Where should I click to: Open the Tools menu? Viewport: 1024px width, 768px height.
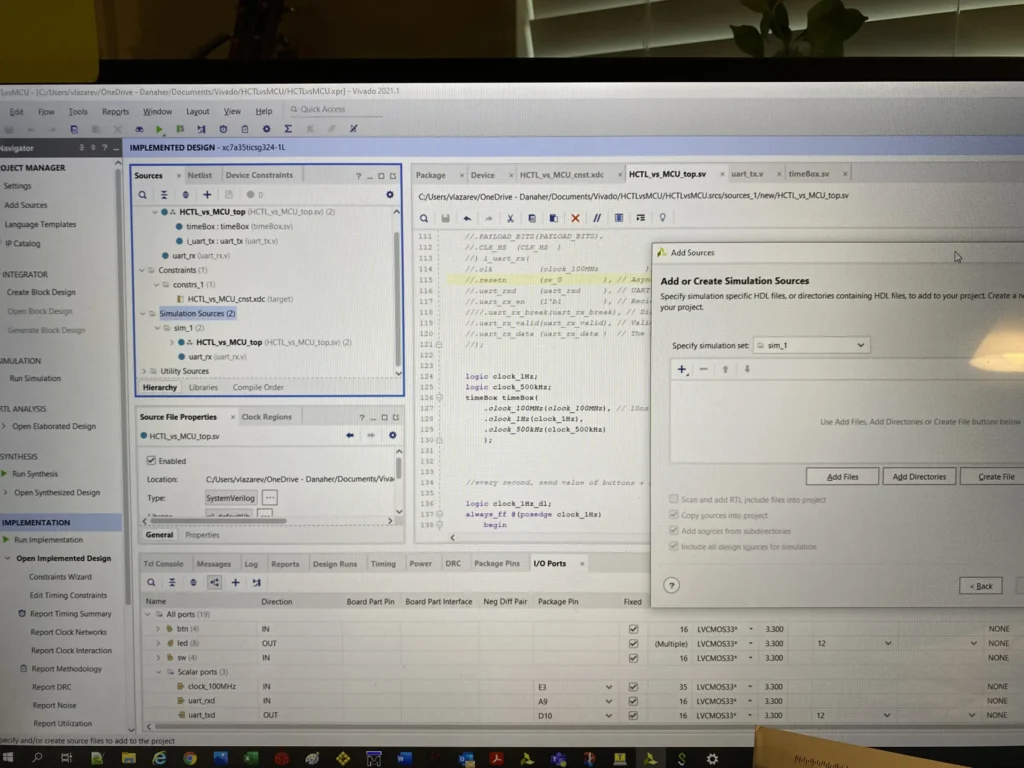pos(78,112)
